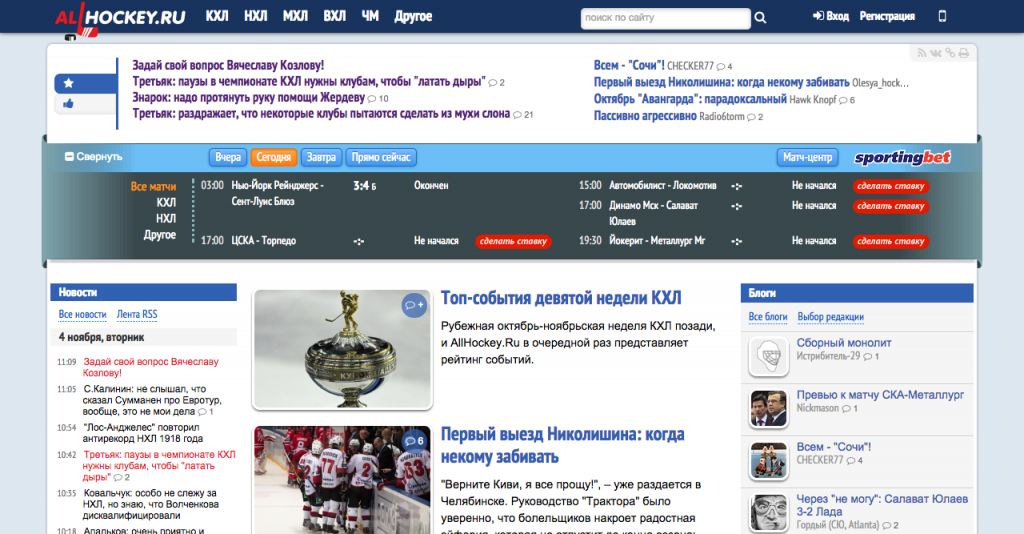Open Лента RSS link
The image size is (1024, 534).
(137, 315)
